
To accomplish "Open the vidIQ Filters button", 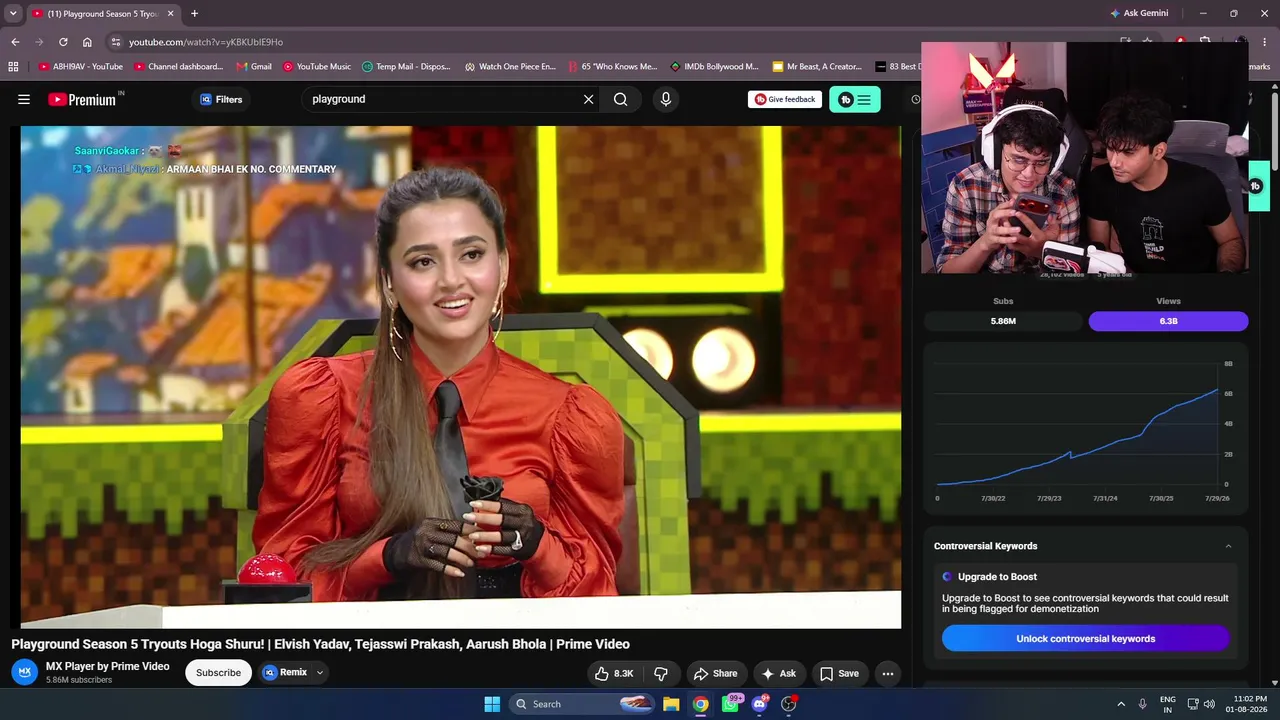I will [x=221, y=99].
